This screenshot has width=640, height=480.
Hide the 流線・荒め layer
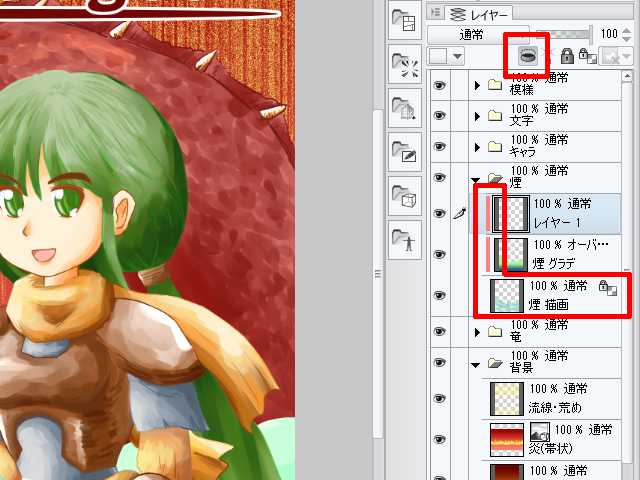(440, 398)
